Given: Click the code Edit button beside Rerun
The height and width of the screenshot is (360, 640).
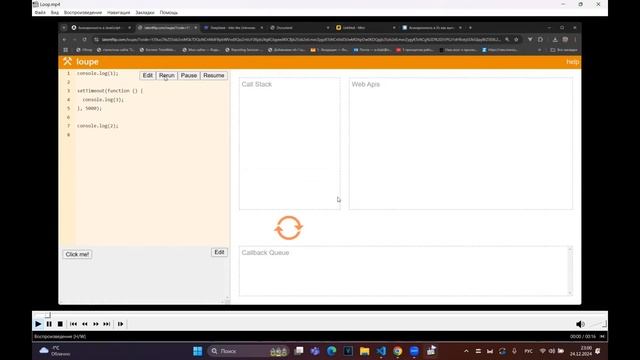Looking at the screenshot, I should tap(147, 76).
